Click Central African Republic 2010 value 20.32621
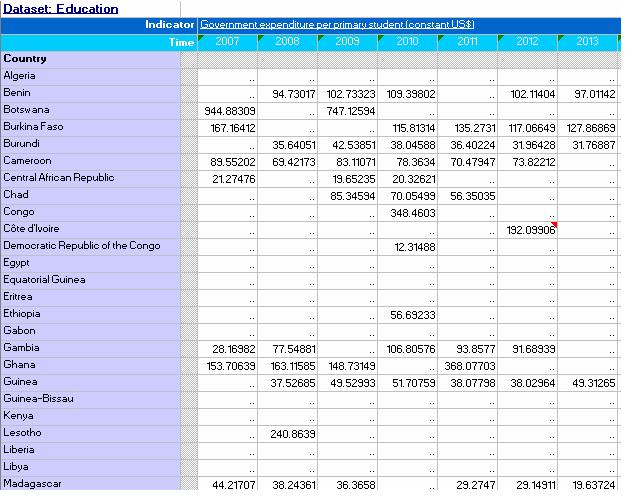626x496 pixels. [x=414, y=179]
